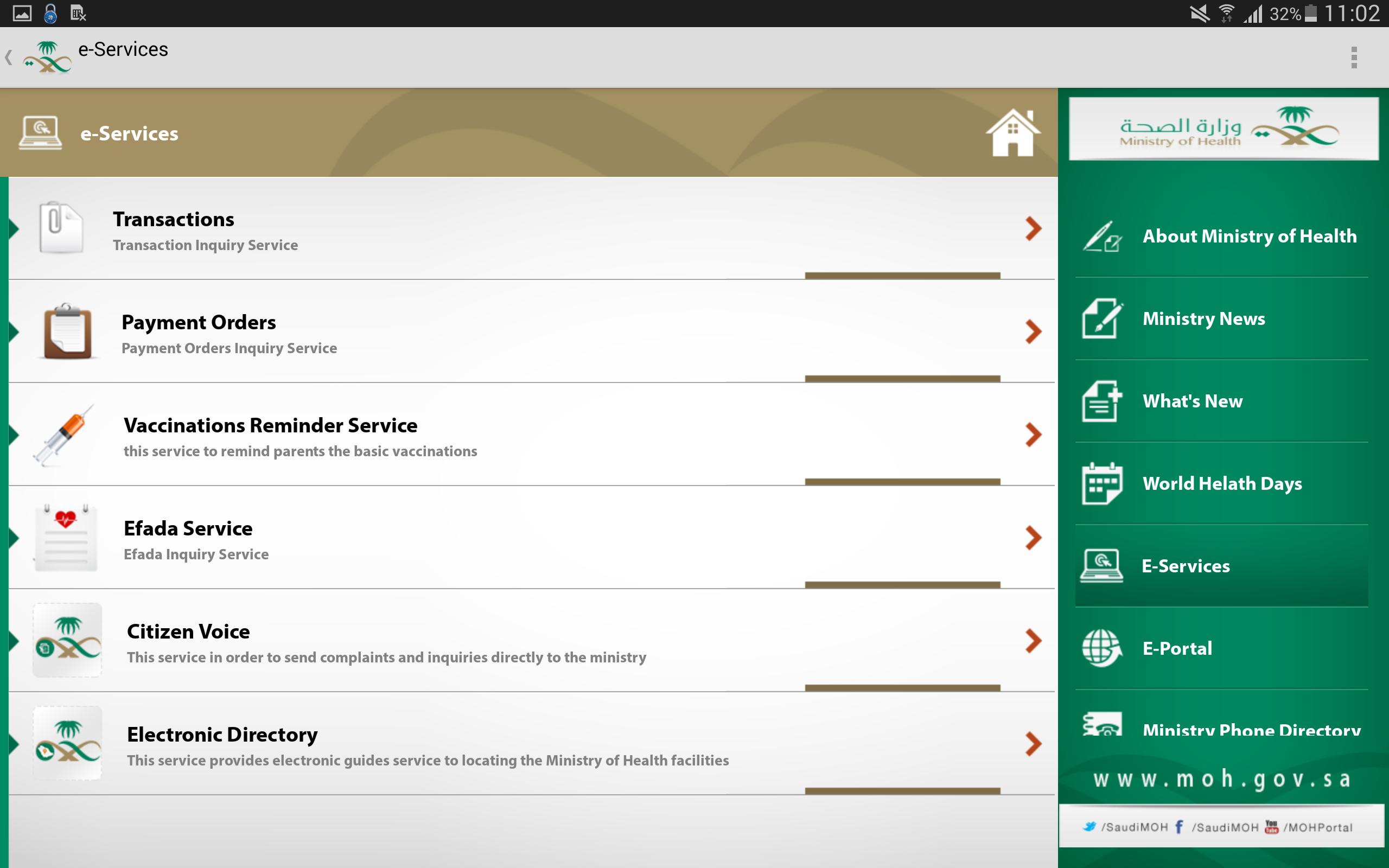
Task: Tap the back arrow beside app logo
Action: [9, 58]
